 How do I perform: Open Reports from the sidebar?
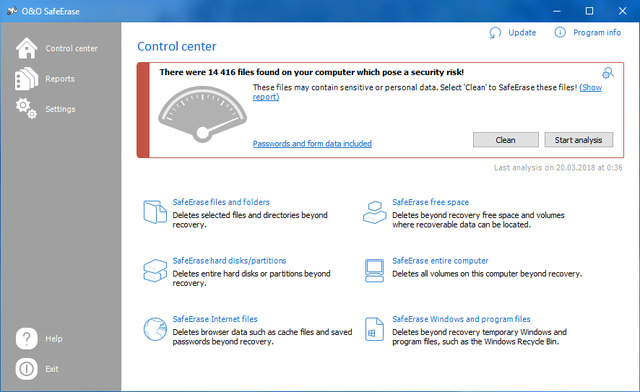pyautogui.click(x=60, y=79)
